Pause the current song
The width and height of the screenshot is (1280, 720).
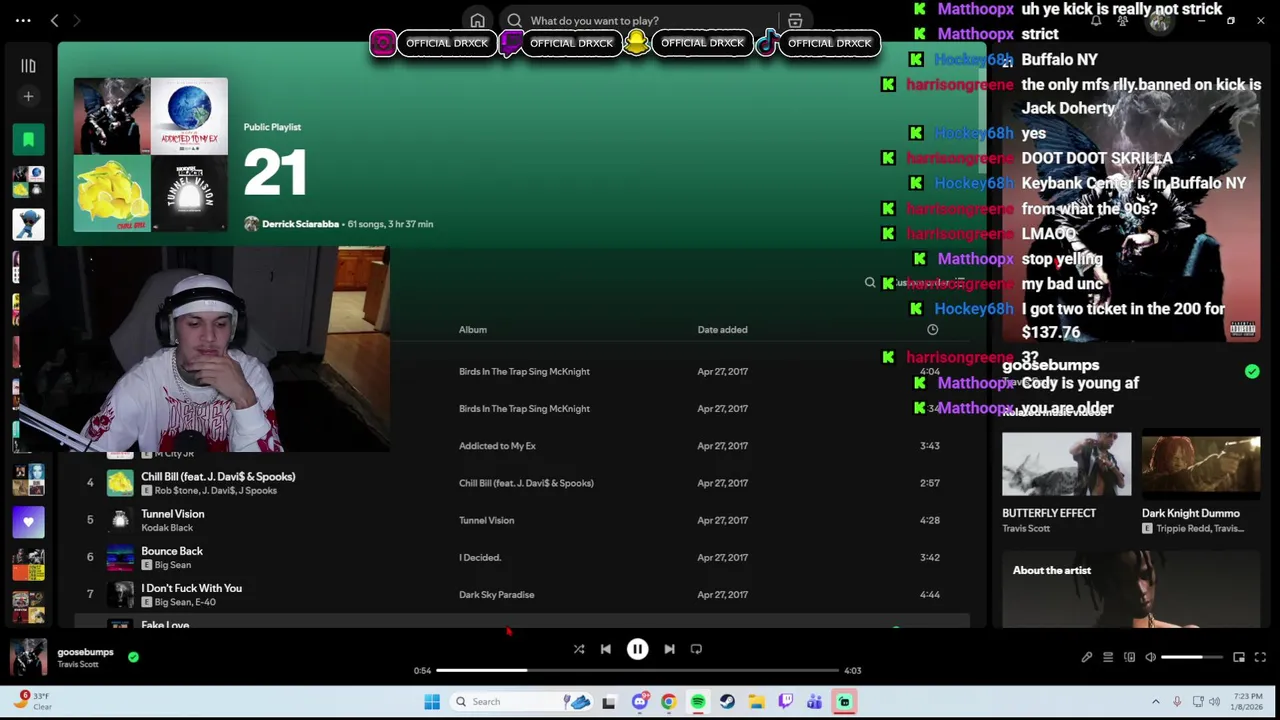coord(637,649)
